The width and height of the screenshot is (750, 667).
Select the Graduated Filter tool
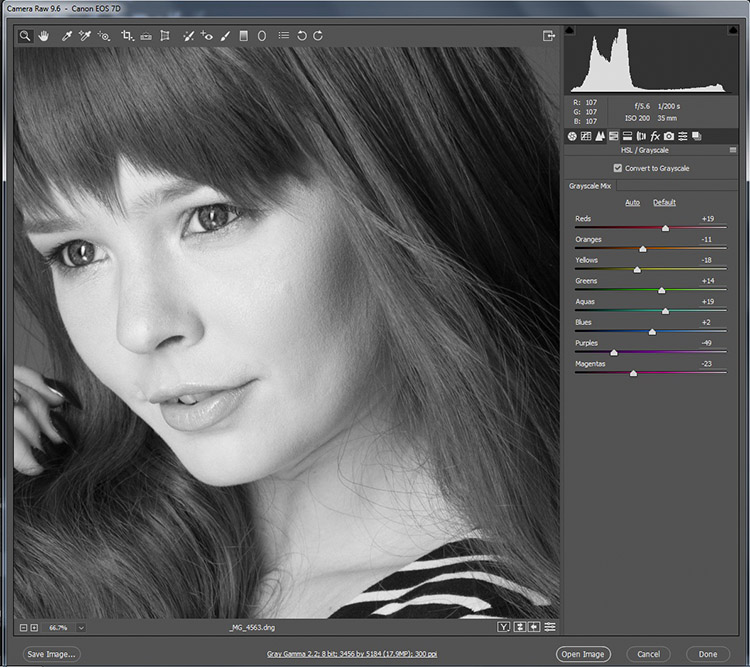click(243, 36)
